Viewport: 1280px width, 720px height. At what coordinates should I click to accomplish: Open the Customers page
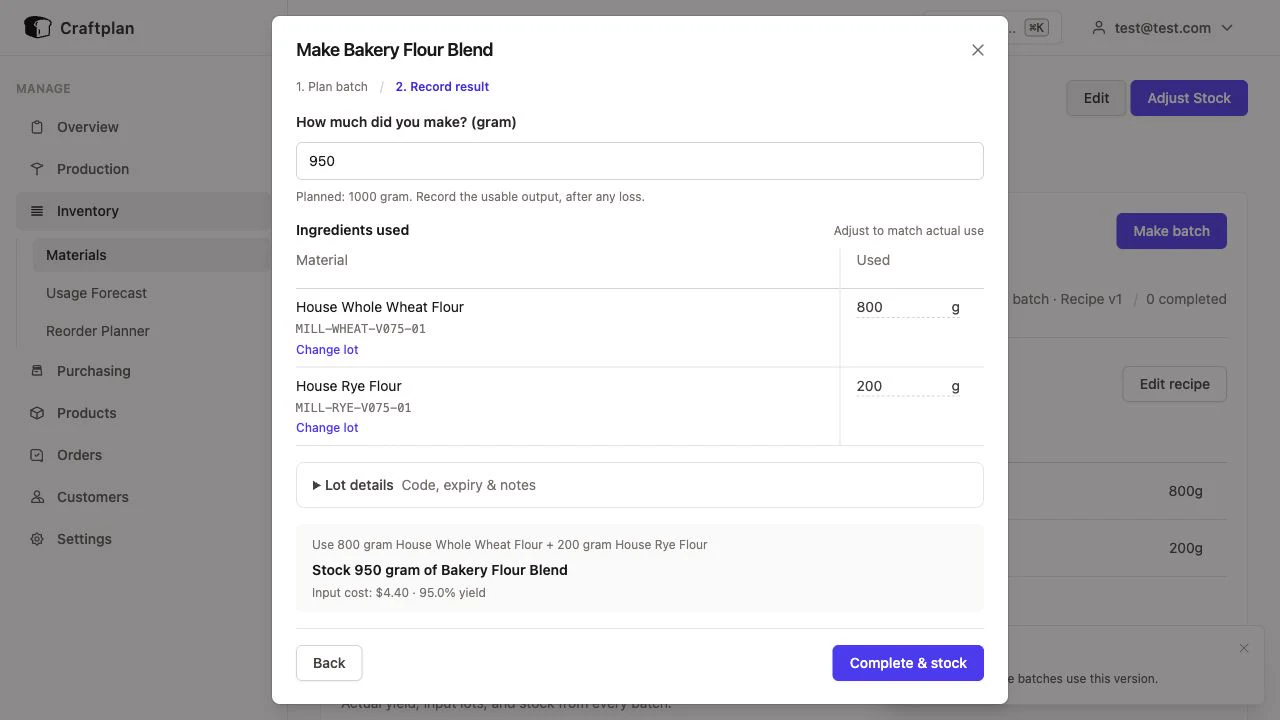[x=92, y=497]
